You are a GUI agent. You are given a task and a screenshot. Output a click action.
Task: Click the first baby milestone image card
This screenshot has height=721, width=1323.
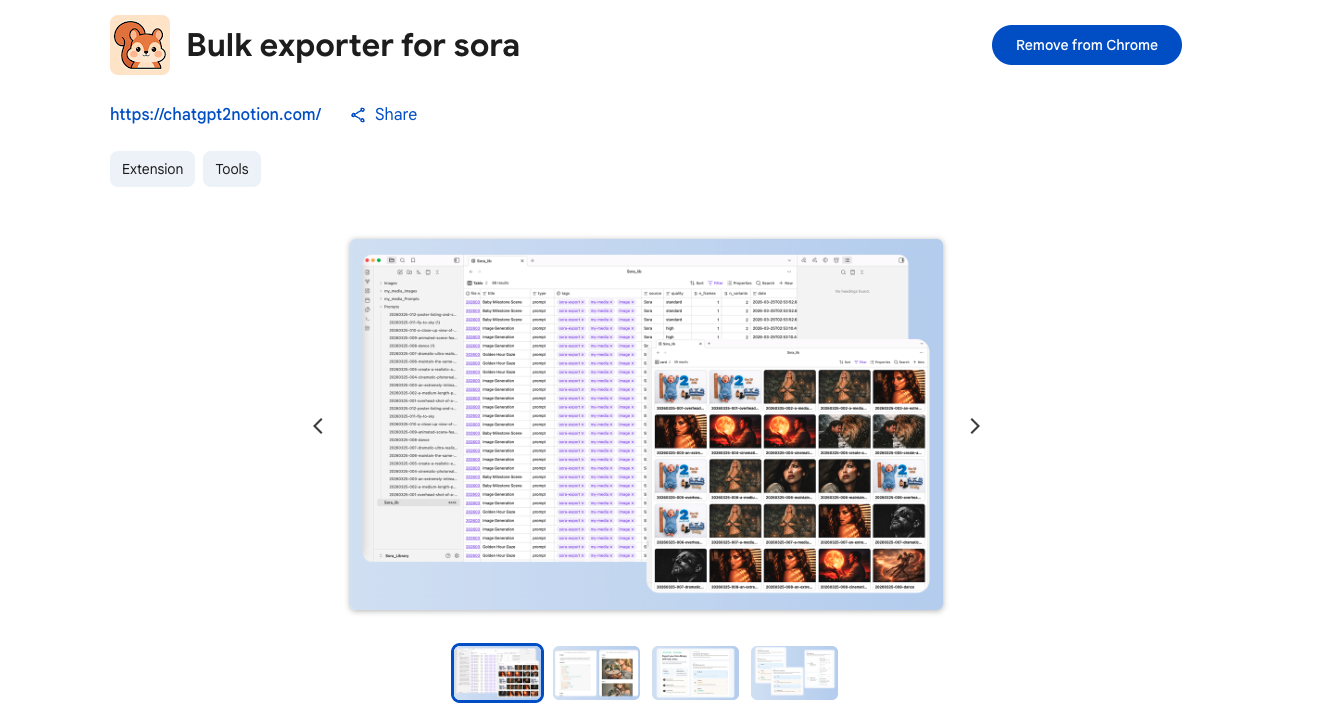[x=681, y=387]
